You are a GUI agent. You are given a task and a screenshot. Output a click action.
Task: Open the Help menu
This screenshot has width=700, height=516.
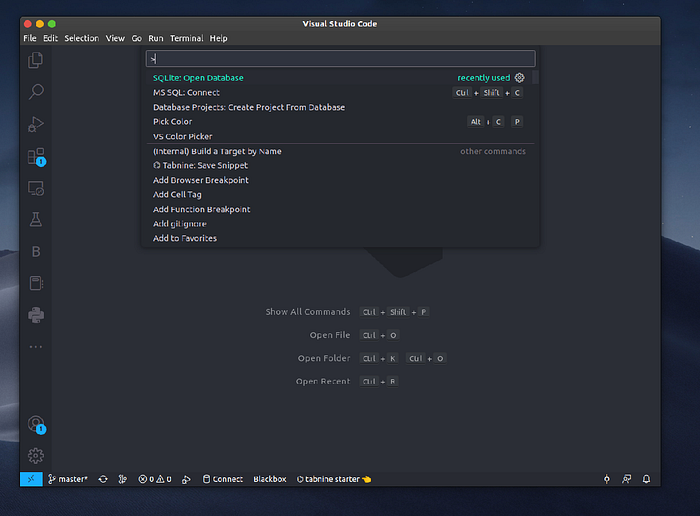(219, 38)
